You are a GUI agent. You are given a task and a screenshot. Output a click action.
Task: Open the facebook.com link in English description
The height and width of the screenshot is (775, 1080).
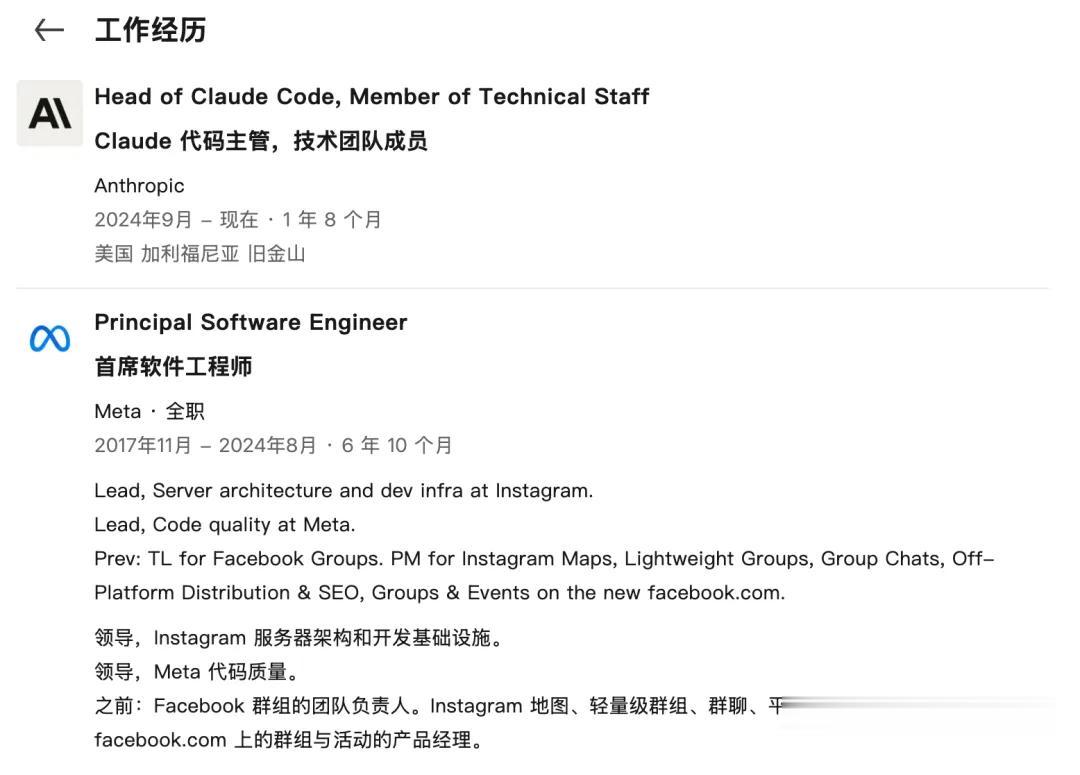point(715,593)
